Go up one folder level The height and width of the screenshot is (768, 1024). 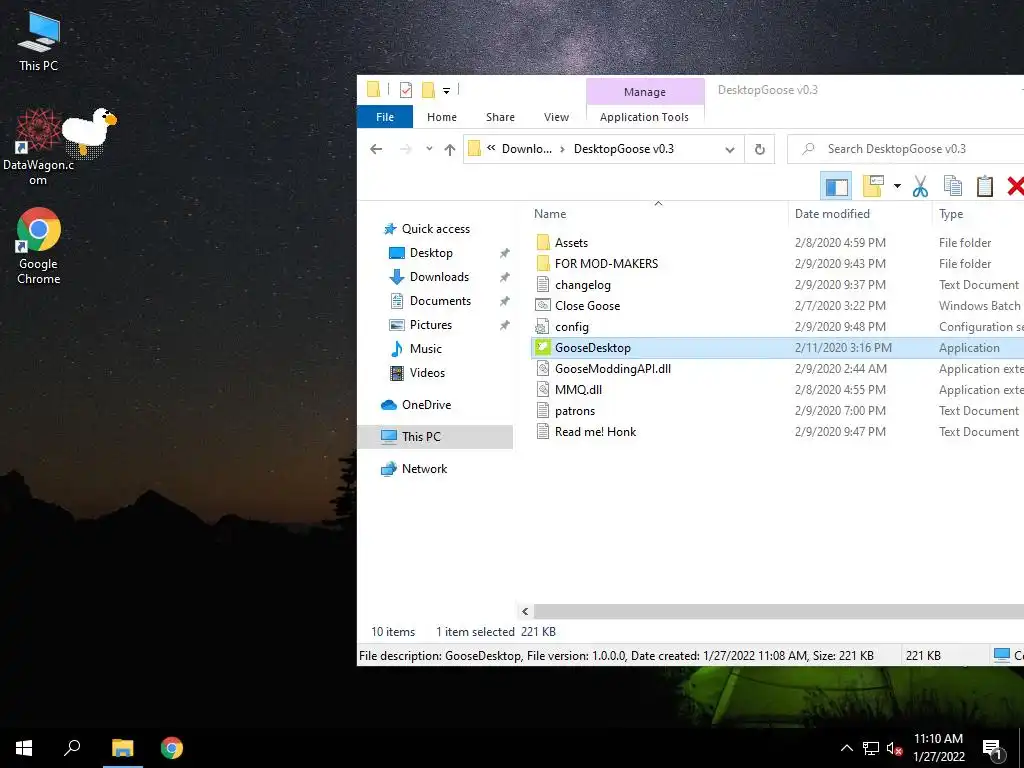[449, 150]
